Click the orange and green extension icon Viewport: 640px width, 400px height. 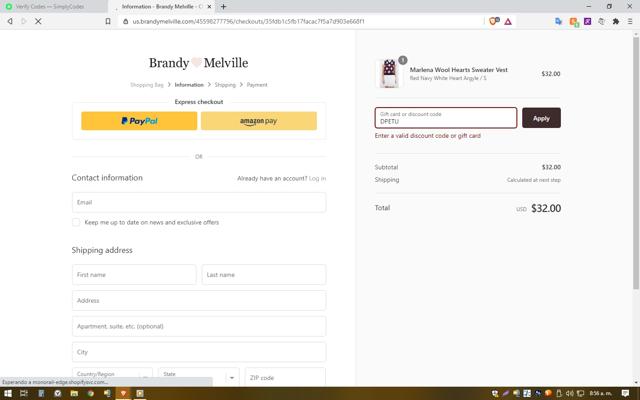pyautogui.click(x=574, y=22)
